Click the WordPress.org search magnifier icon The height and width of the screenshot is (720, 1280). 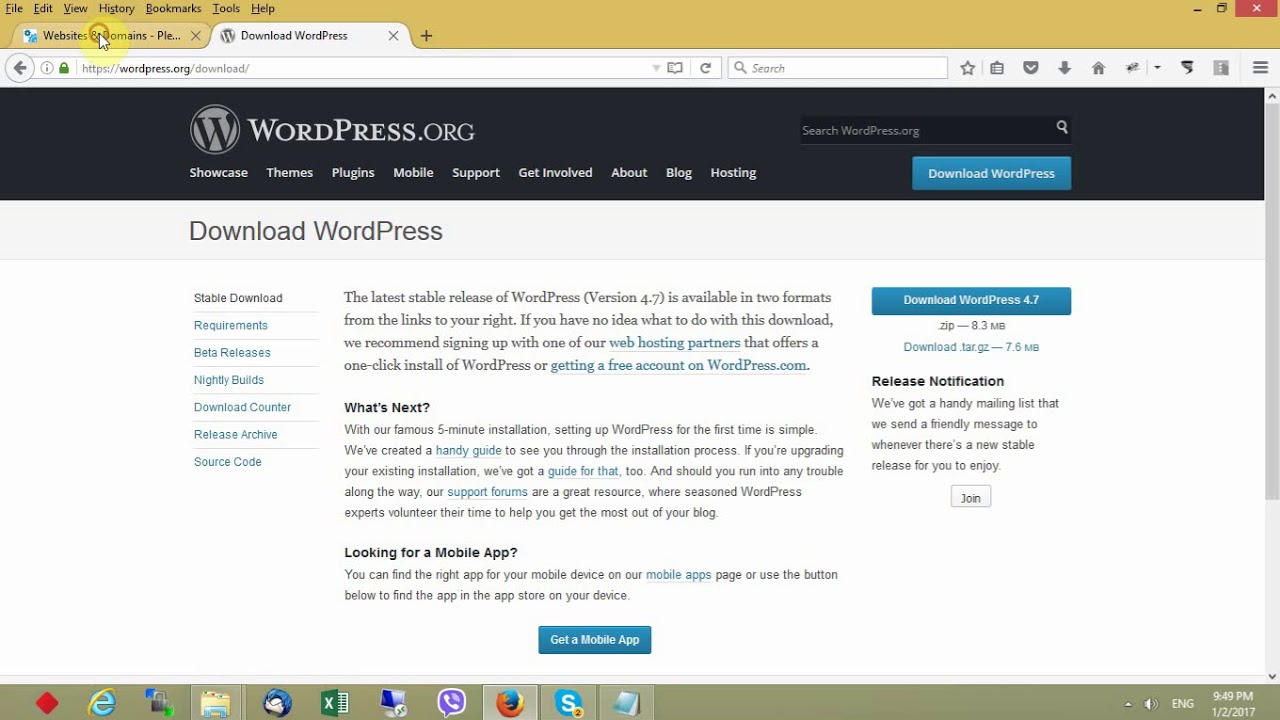1062,127
